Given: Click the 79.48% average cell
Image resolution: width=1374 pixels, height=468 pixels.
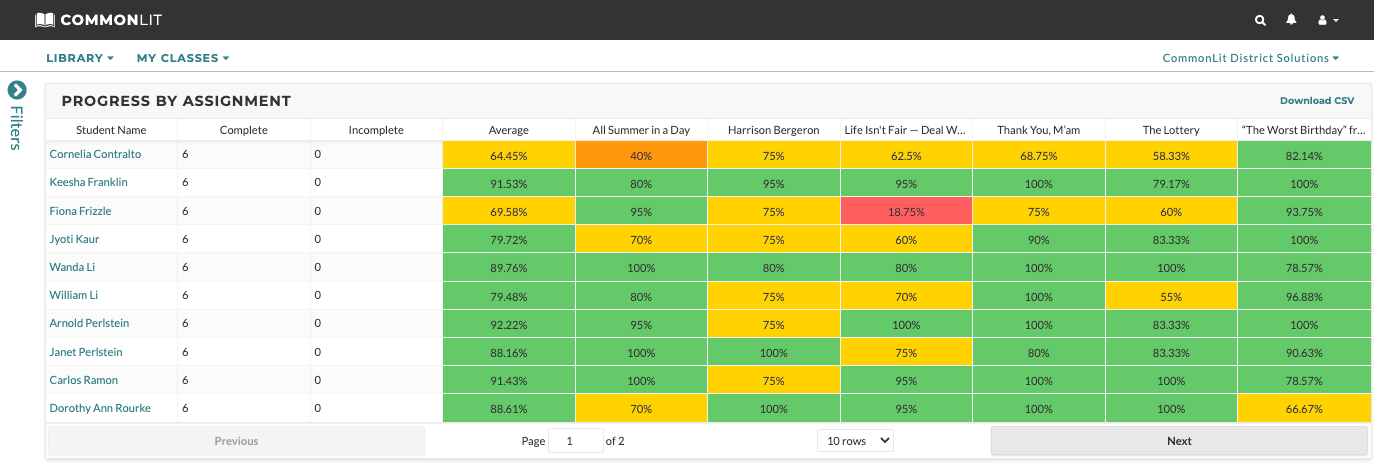Looking at the screenshot, I should (x=509, y=296).
